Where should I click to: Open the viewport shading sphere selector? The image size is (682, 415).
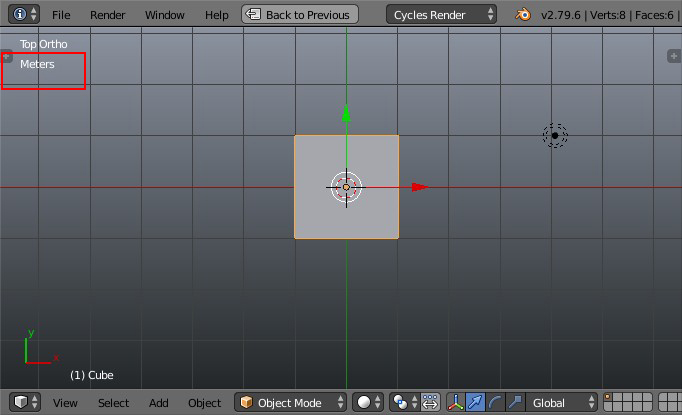click(x=368, y=402)
